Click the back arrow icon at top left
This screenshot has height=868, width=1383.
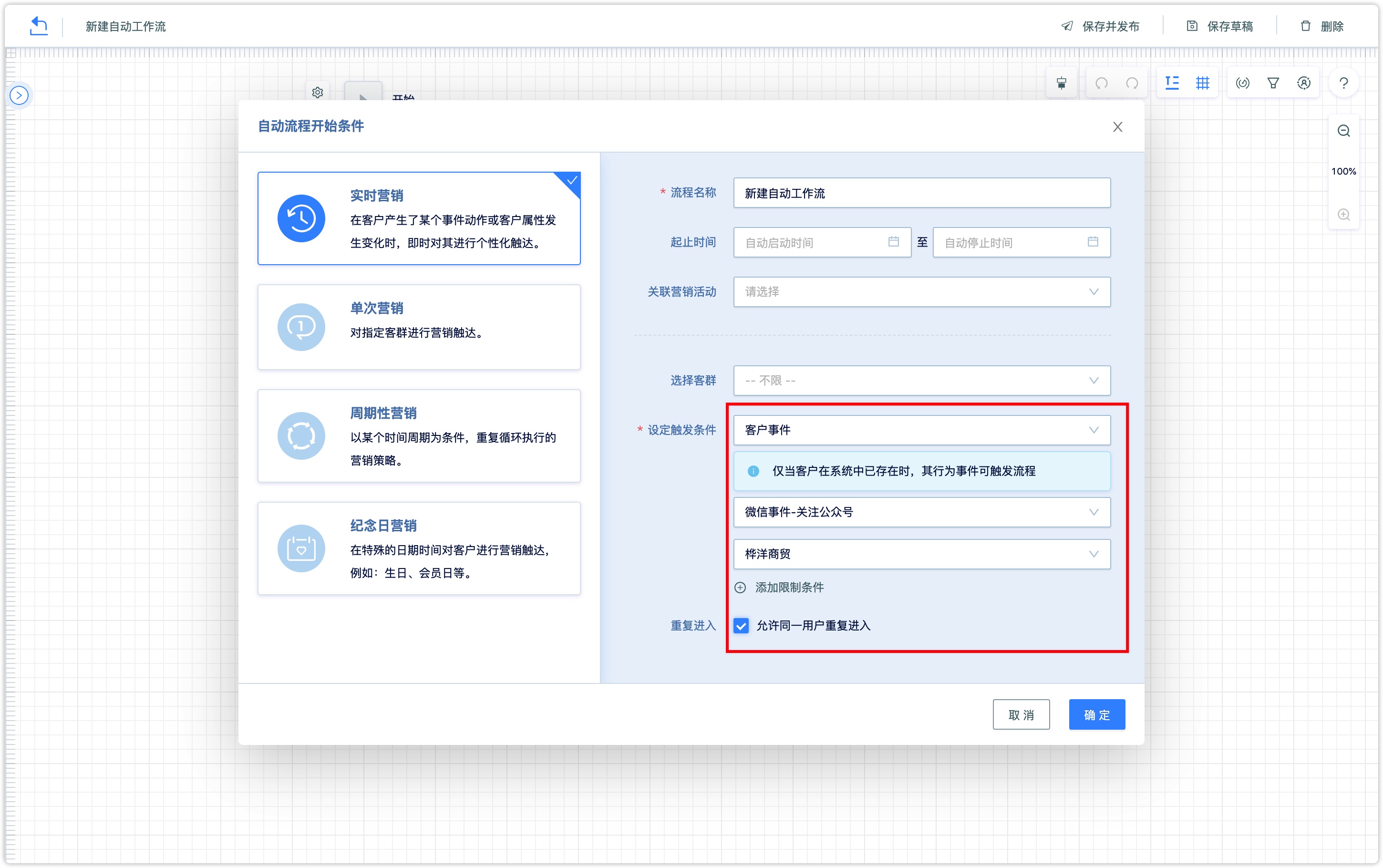click(x=39, y=26)
